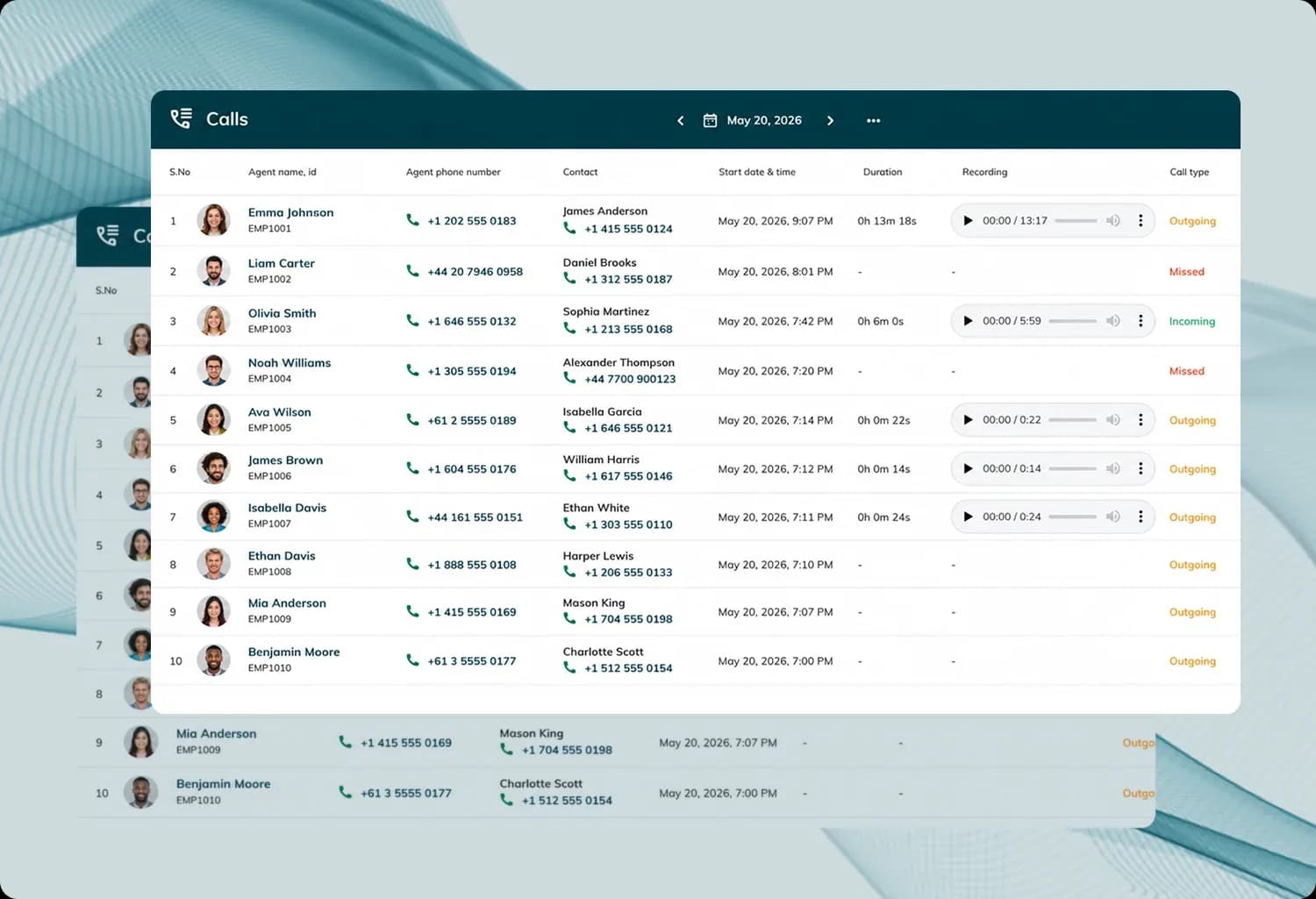Click phone icon next to +1 415 555 0169 in front window
The width and height of the screenshot is (1316, 899).
point(412,611)
